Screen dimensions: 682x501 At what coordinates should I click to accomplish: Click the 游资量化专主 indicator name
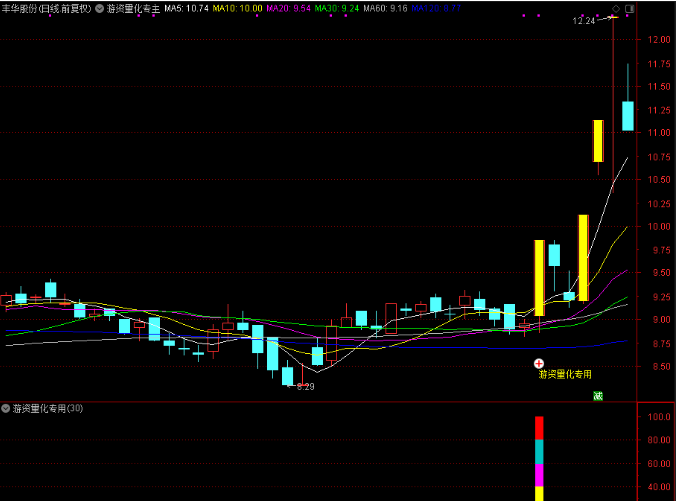(133, 9)
